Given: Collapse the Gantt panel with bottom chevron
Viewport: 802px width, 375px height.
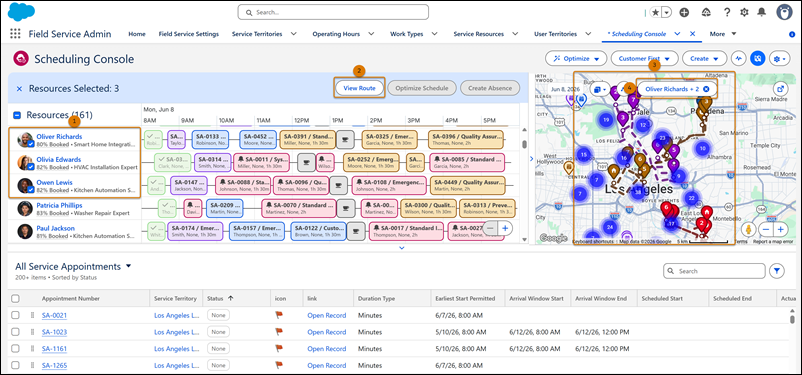Looking at the screenshot, I should tap(402, 248).
